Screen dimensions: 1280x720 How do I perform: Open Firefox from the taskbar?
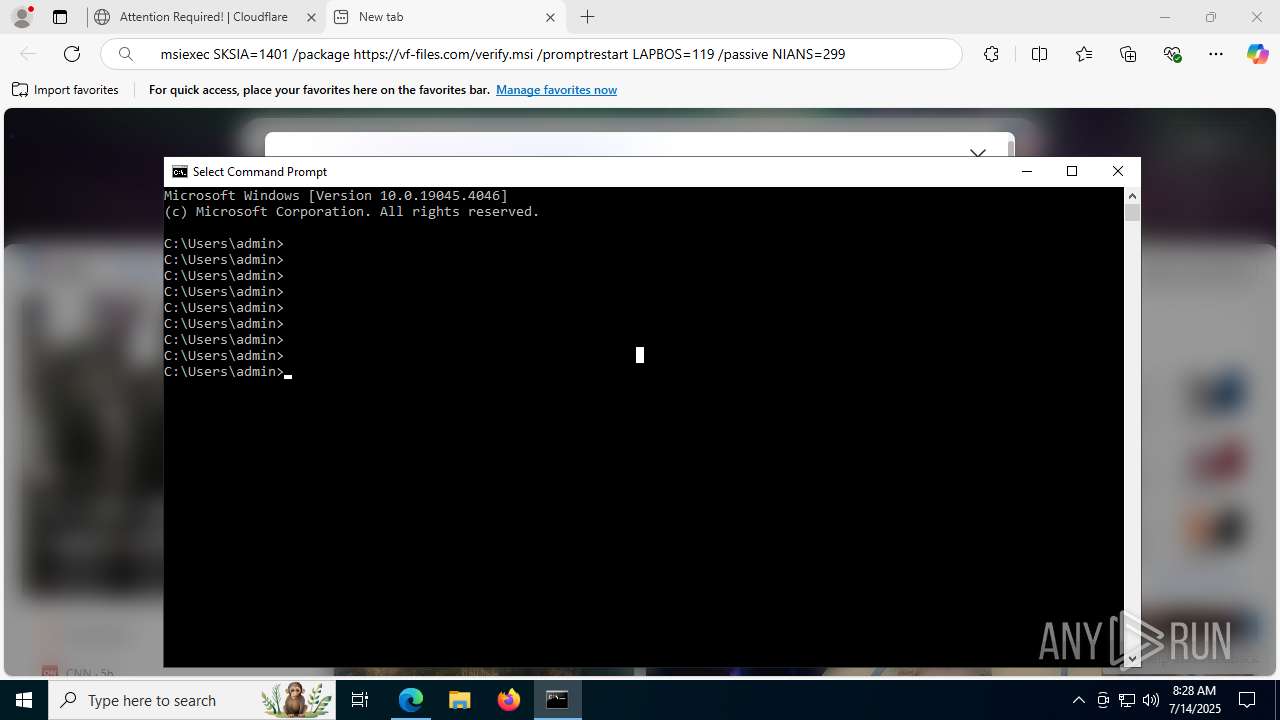coord(509,700)
